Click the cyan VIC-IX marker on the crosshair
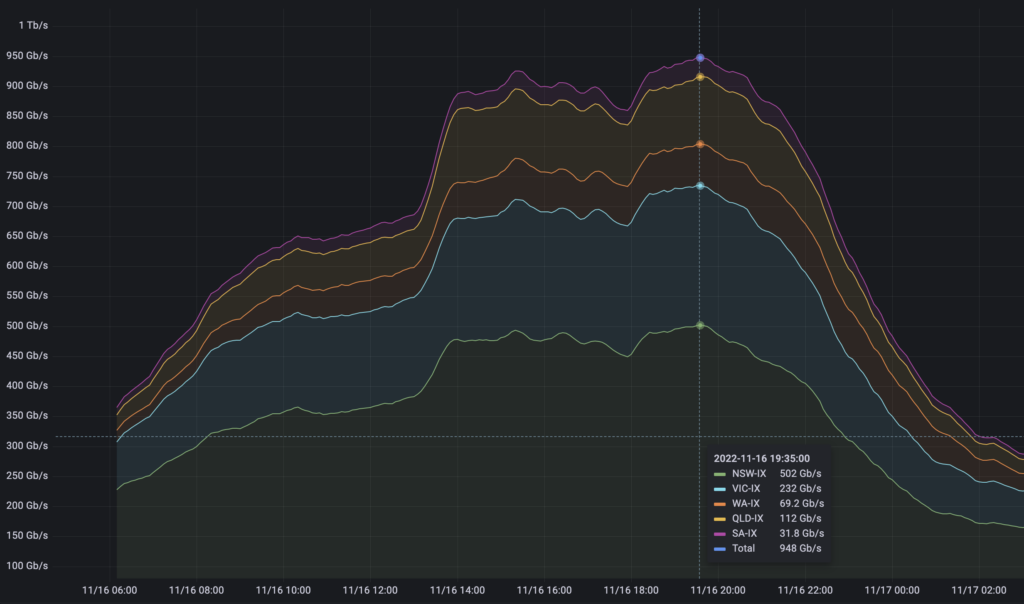This screenshot has width=1024, height=604. 700,185
